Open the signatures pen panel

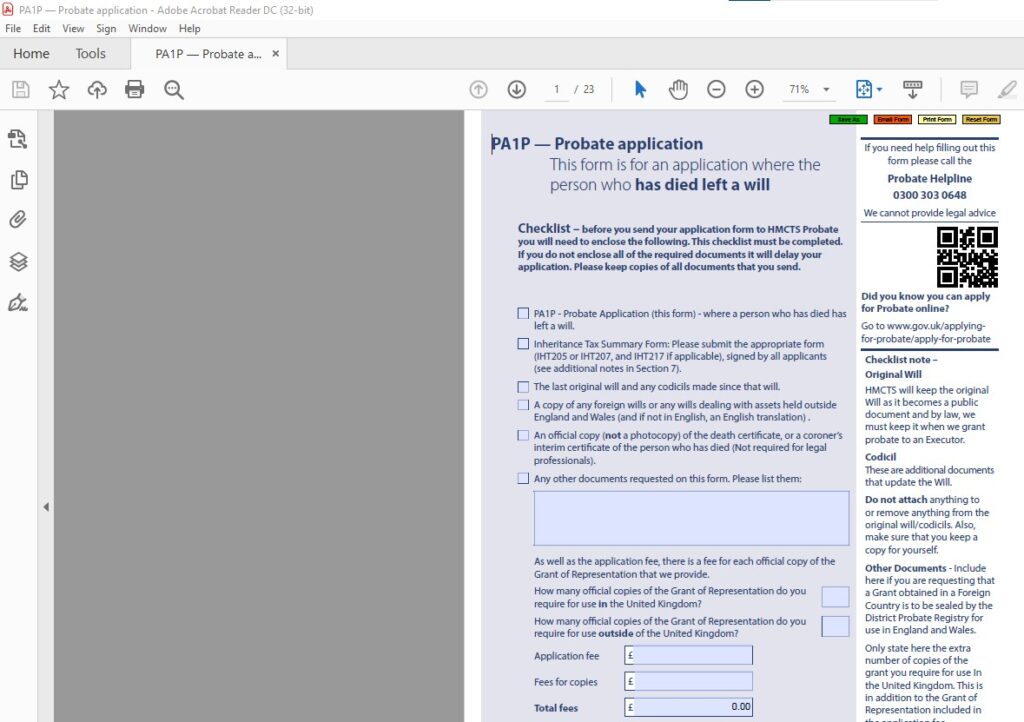tap(18, 302)
